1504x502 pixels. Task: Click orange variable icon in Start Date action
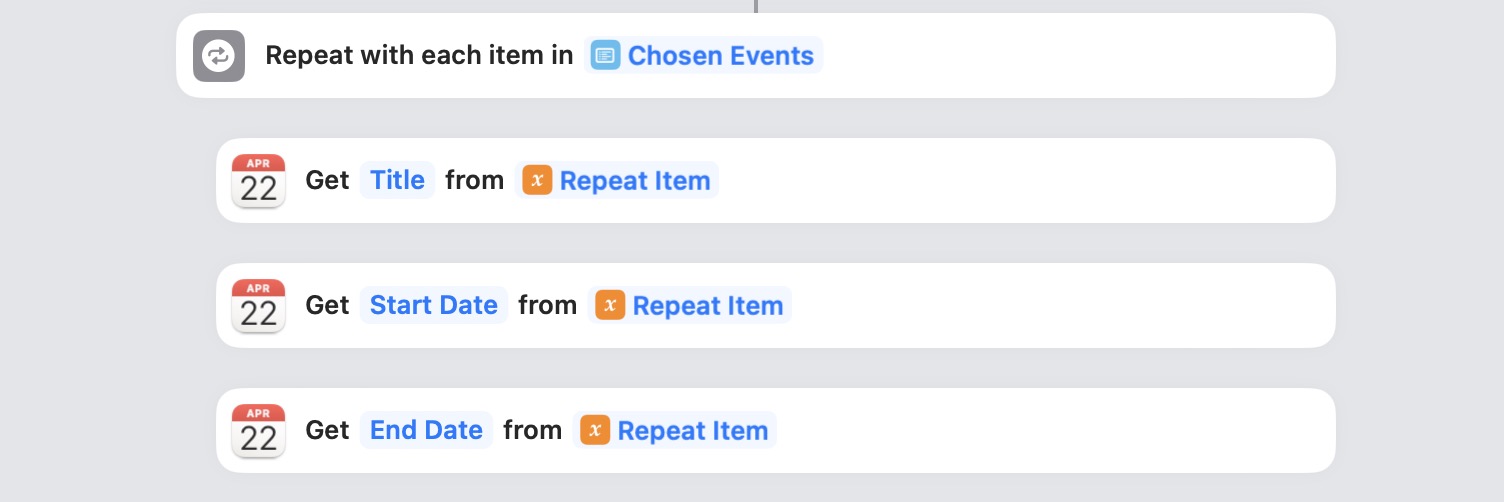(610, 305)
